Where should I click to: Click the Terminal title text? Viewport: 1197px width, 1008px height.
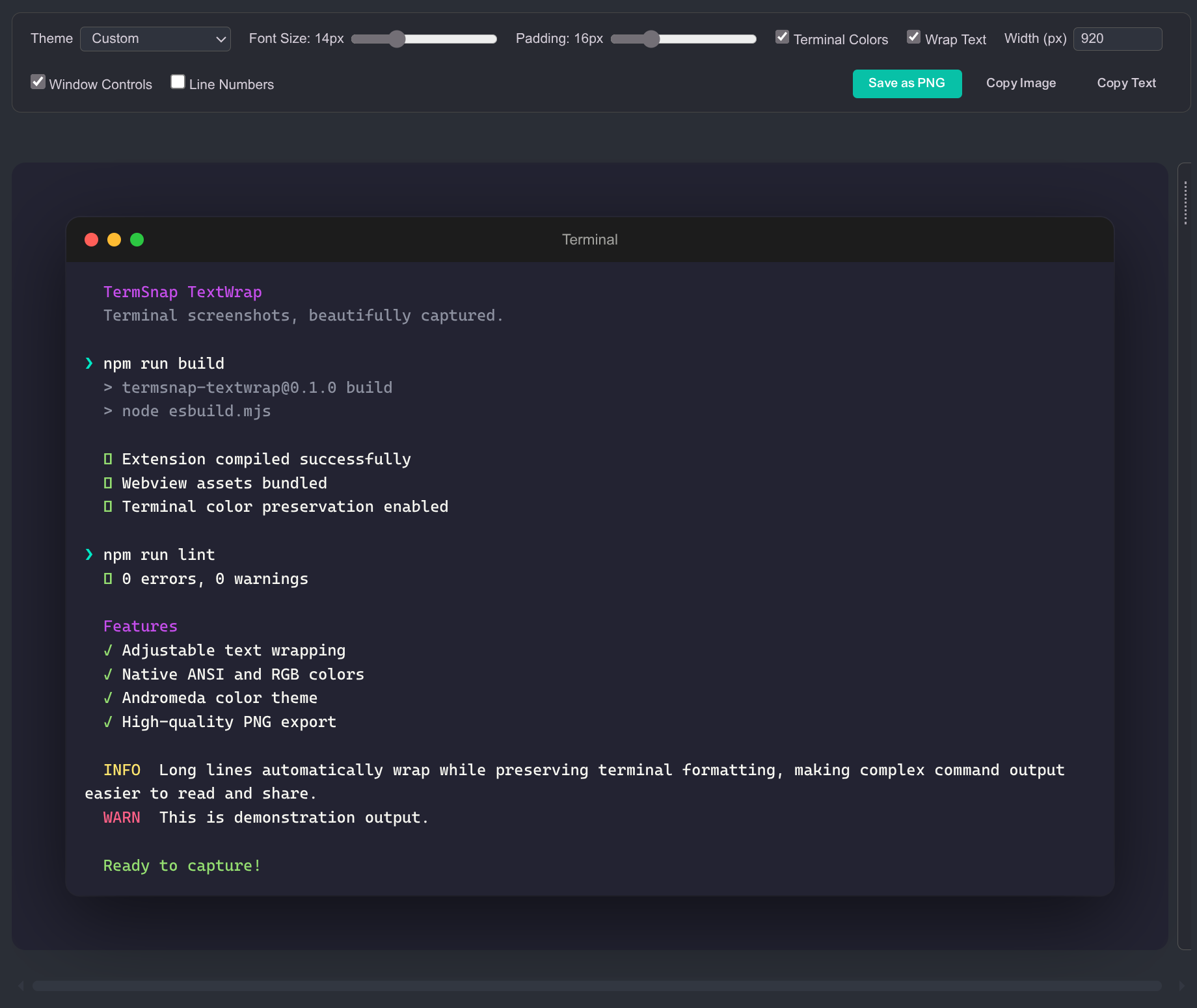590,240
